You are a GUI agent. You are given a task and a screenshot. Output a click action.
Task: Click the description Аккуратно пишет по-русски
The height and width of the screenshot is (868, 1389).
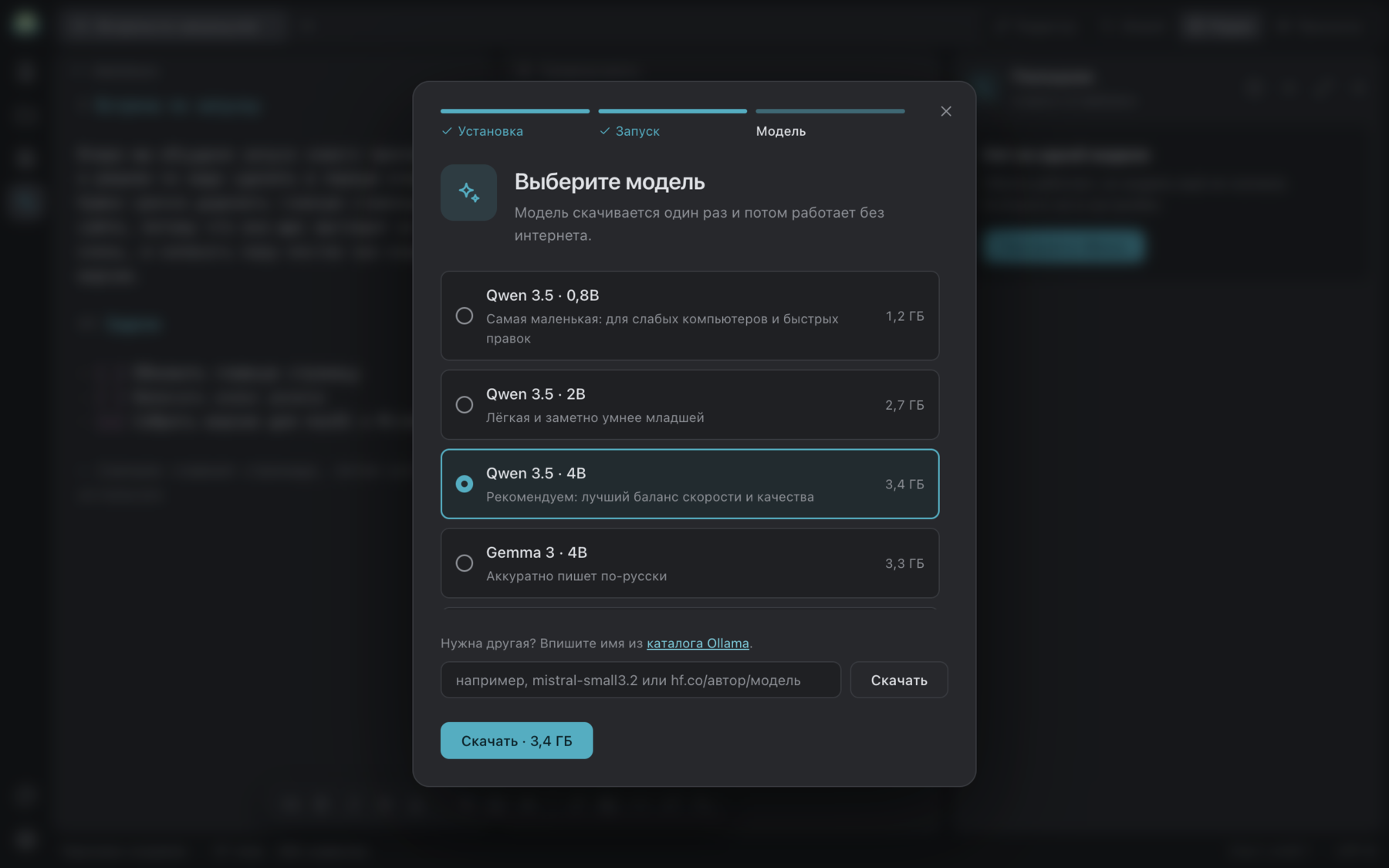pyautogui.click(x=576, y=576)
